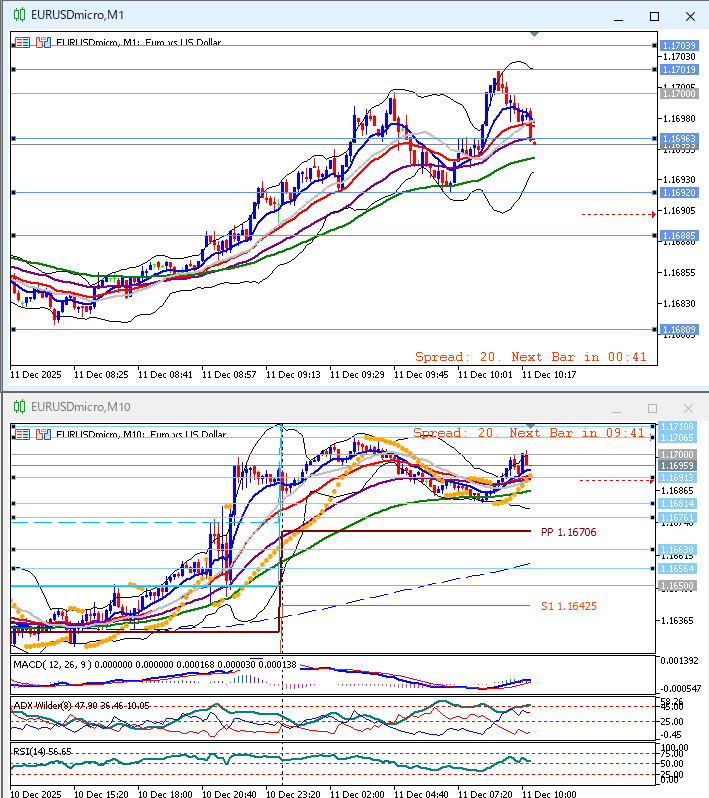Screen dimensions: 709x798
Task: Select the 1.16920 horizontal line price label
Action: pos(678,192)
